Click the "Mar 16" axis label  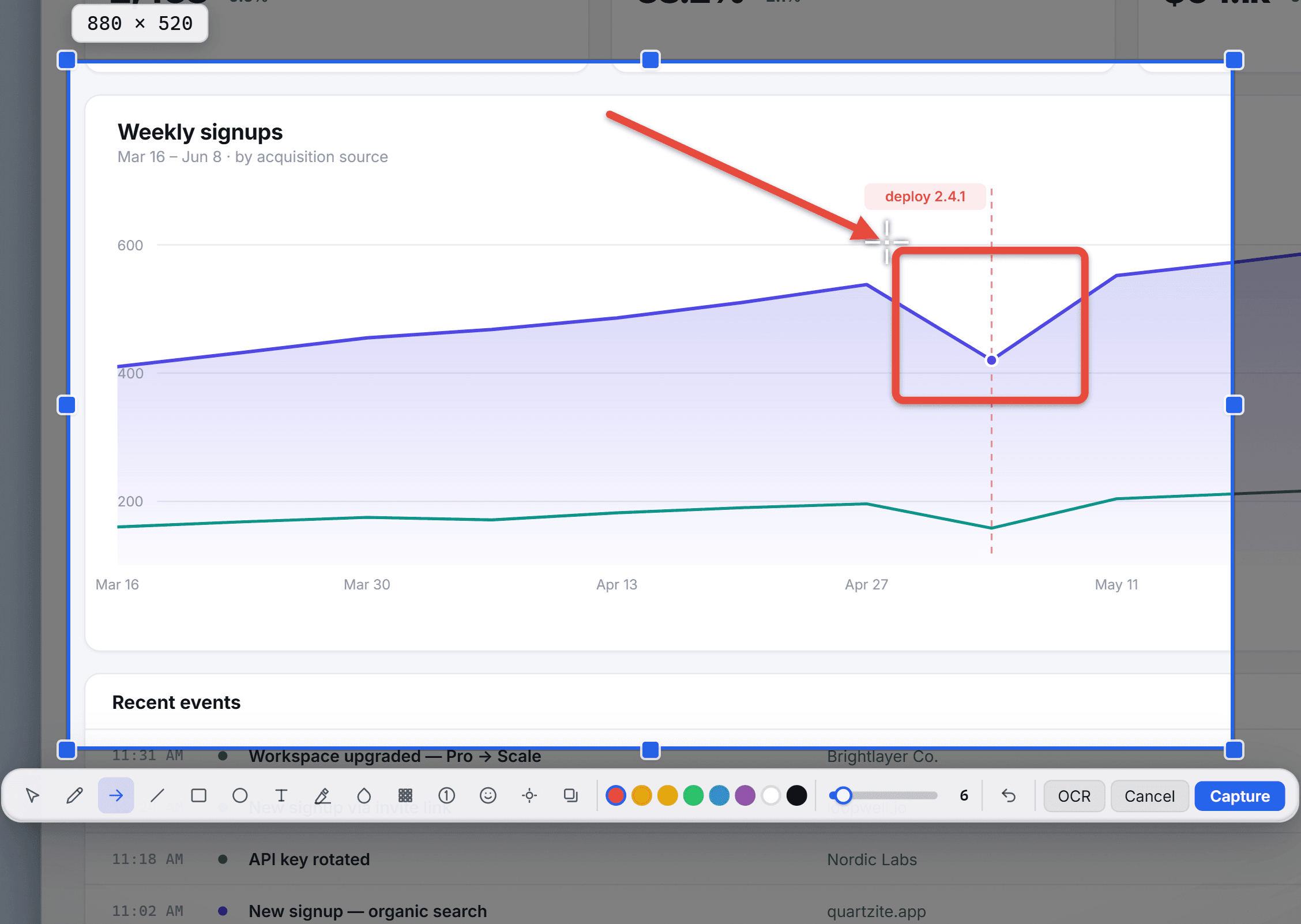pos(117,584)
